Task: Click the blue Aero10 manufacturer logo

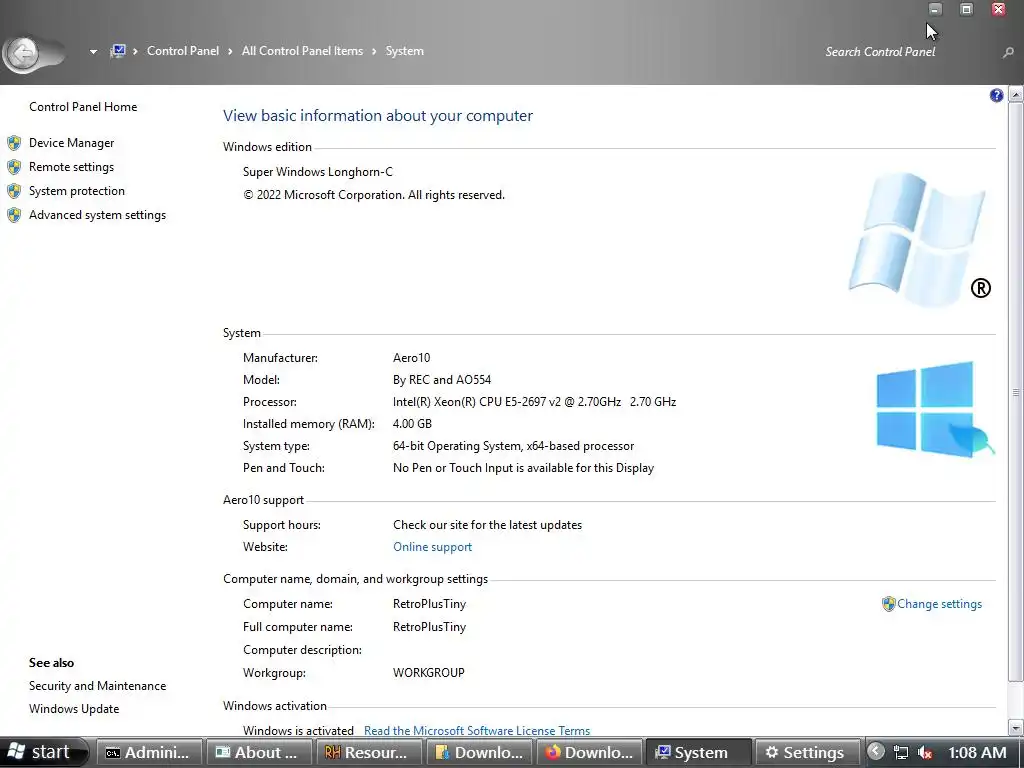Action: click(x=935, y=409)
